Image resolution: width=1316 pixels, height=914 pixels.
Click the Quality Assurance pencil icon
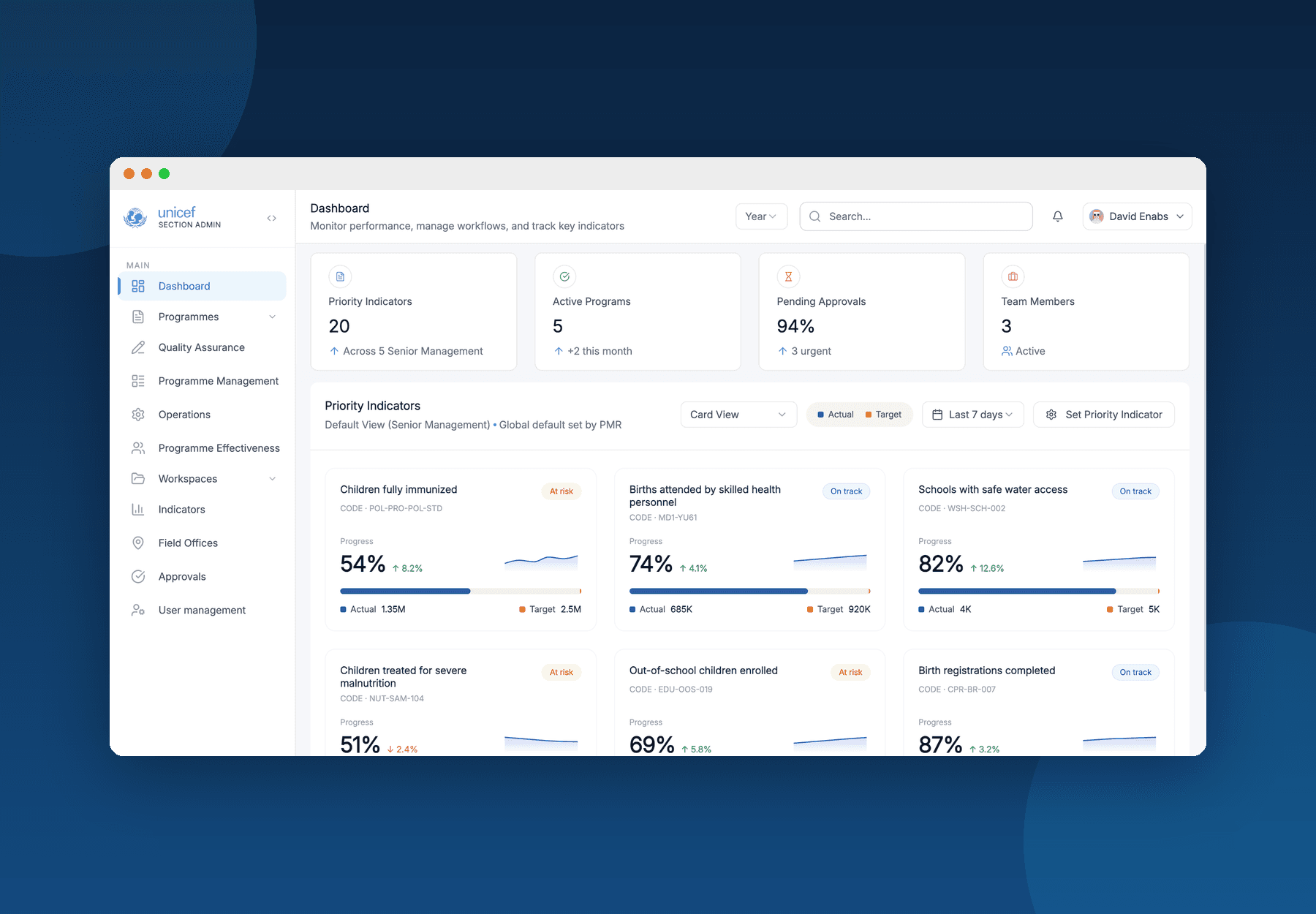click(138, 347)
